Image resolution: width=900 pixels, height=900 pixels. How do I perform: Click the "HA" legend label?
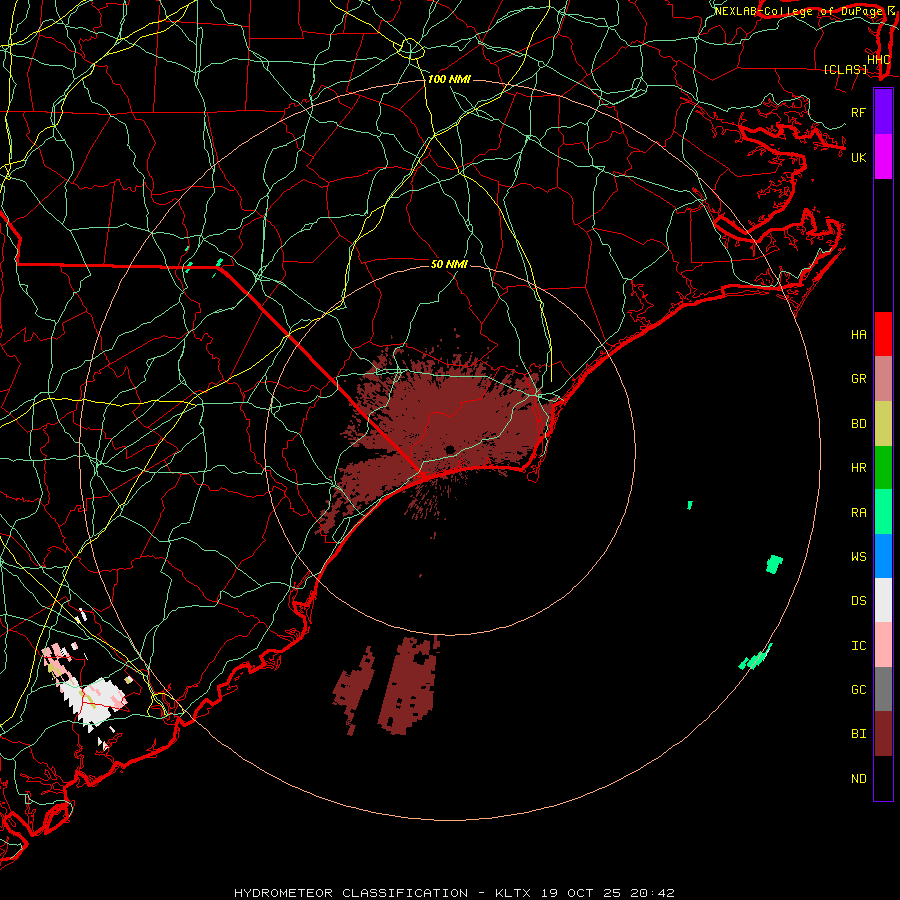(858, 335)
